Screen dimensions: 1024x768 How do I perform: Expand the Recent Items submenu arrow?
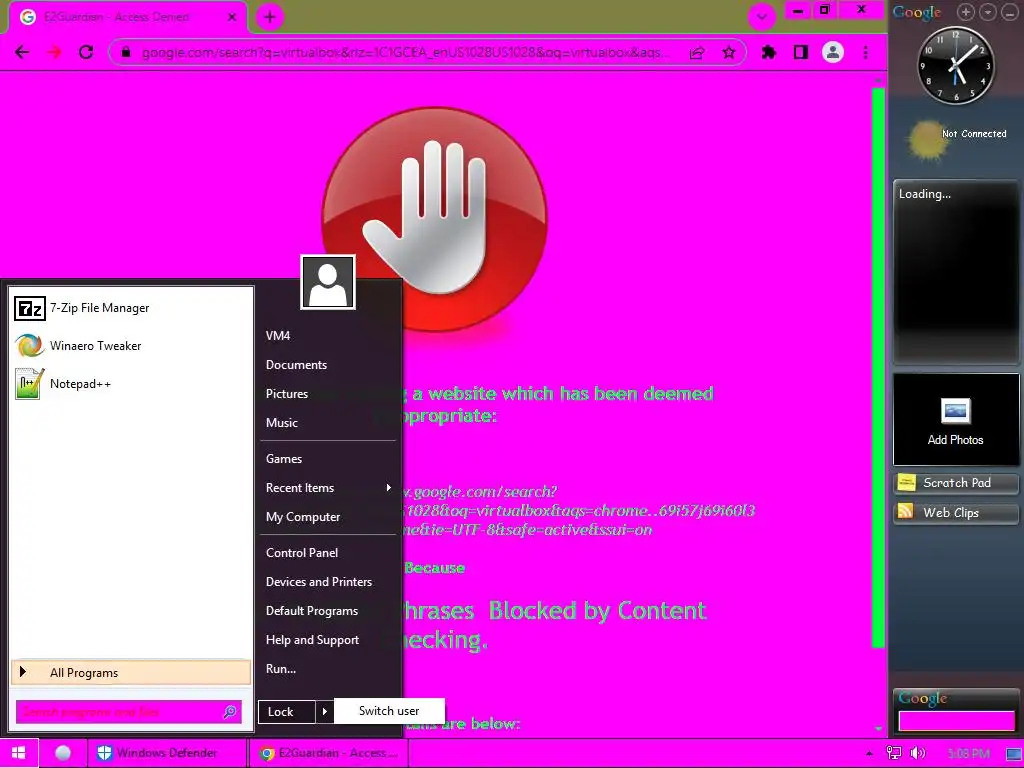click(x=389, y=488)
